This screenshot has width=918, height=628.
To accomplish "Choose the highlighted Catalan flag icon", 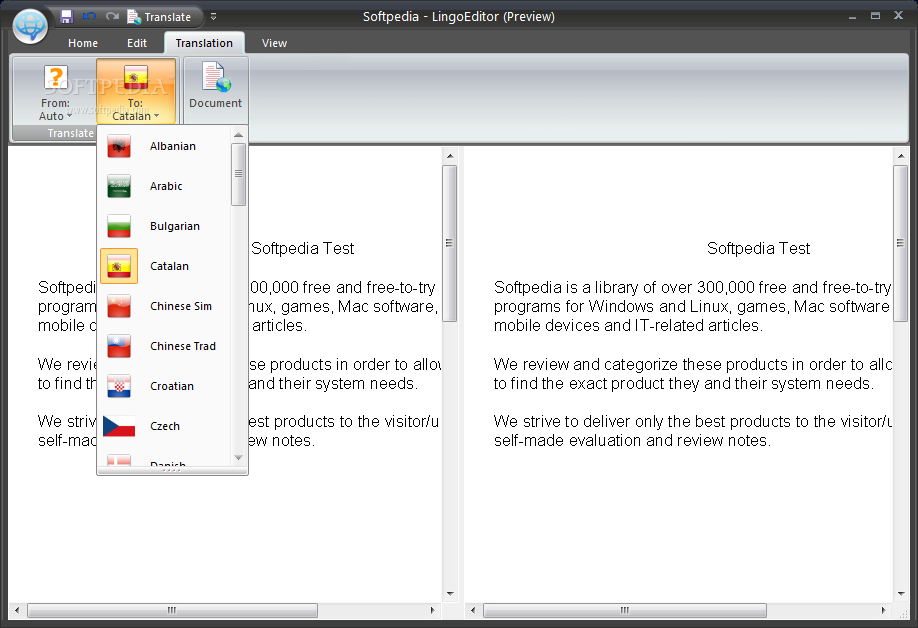I will (119, 266).
